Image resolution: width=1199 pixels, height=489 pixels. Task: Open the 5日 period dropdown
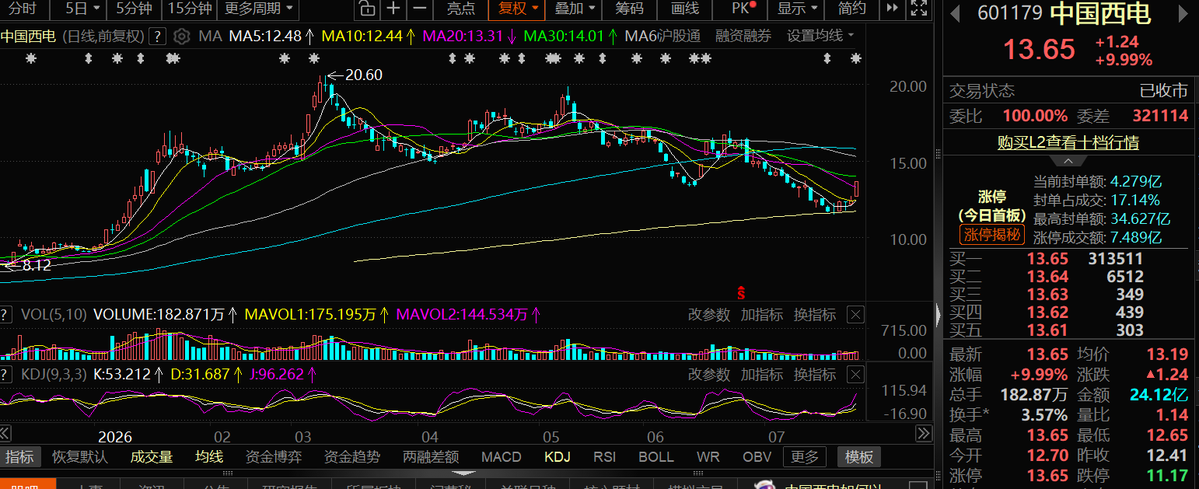82,9
